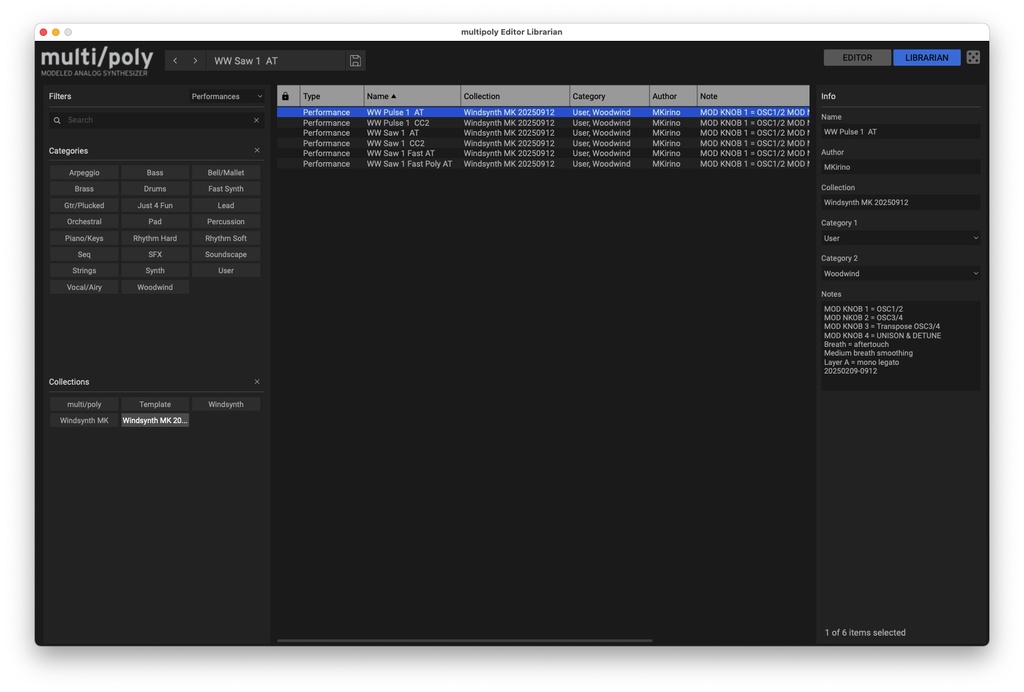This screenshot has width=1024, height=692.
Task: Enable the Brass category filter
Action: (83, 188)
